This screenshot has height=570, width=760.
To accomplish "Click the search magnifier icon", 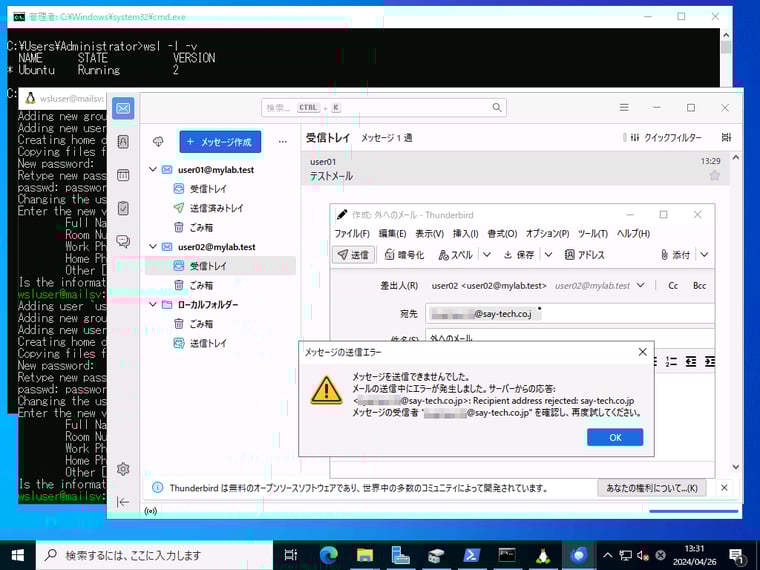I will click(x=497, y=108).
